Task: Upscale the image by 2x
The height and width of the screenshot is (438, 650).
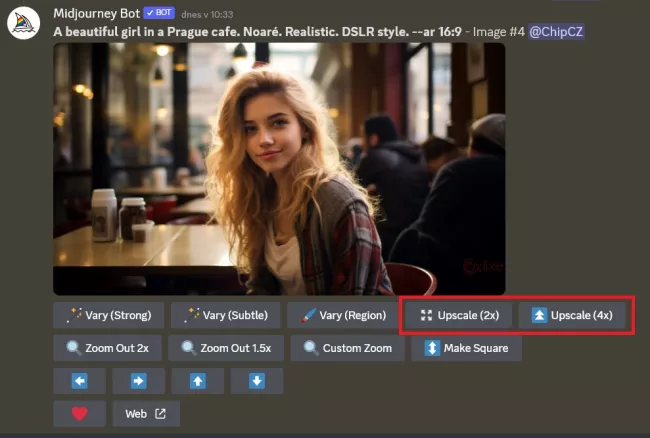Action: coord(459,315)
